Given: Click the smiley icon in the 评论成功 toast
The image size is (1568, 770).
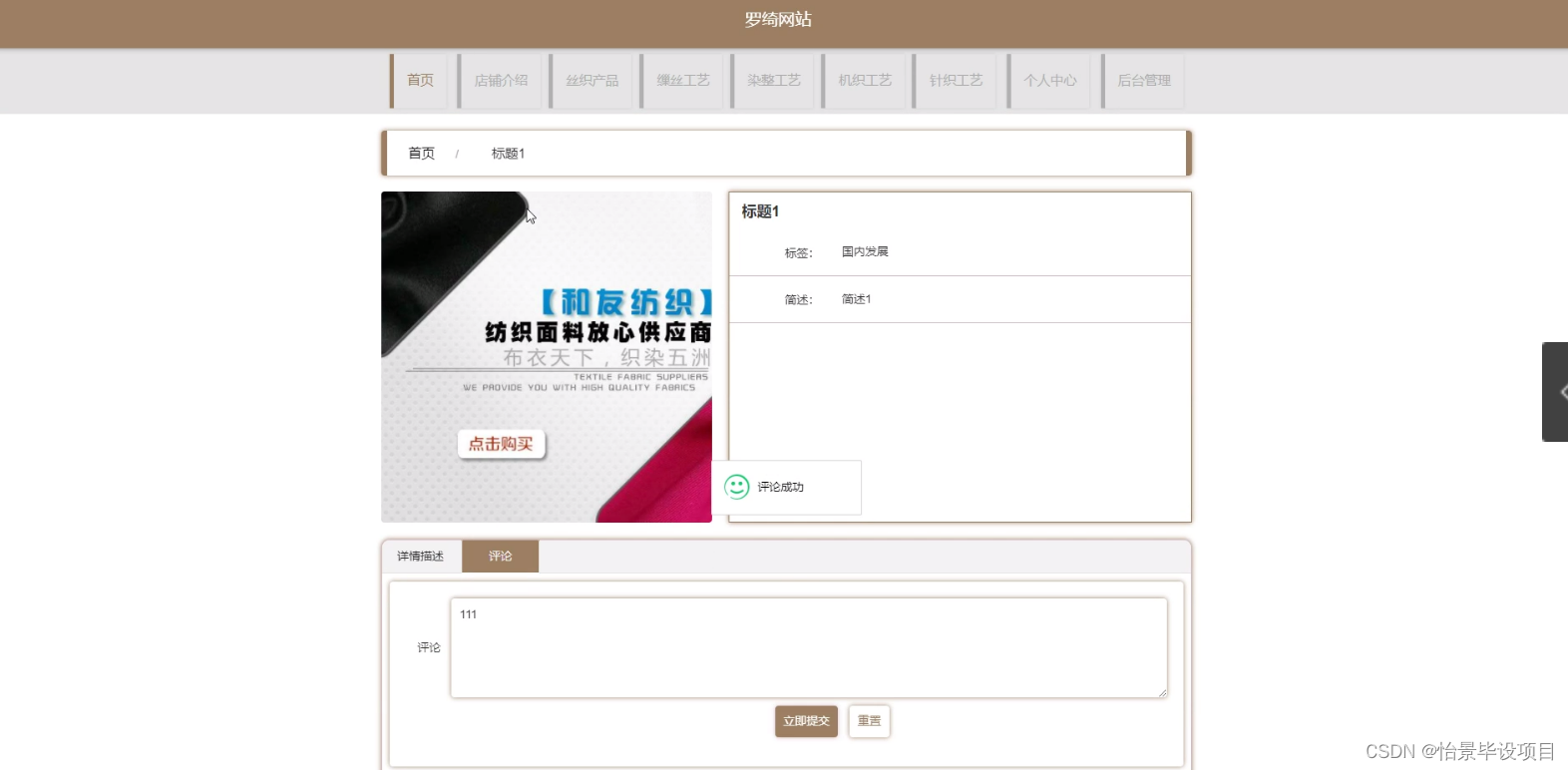Looking at the screenshot, I should 737,487.
